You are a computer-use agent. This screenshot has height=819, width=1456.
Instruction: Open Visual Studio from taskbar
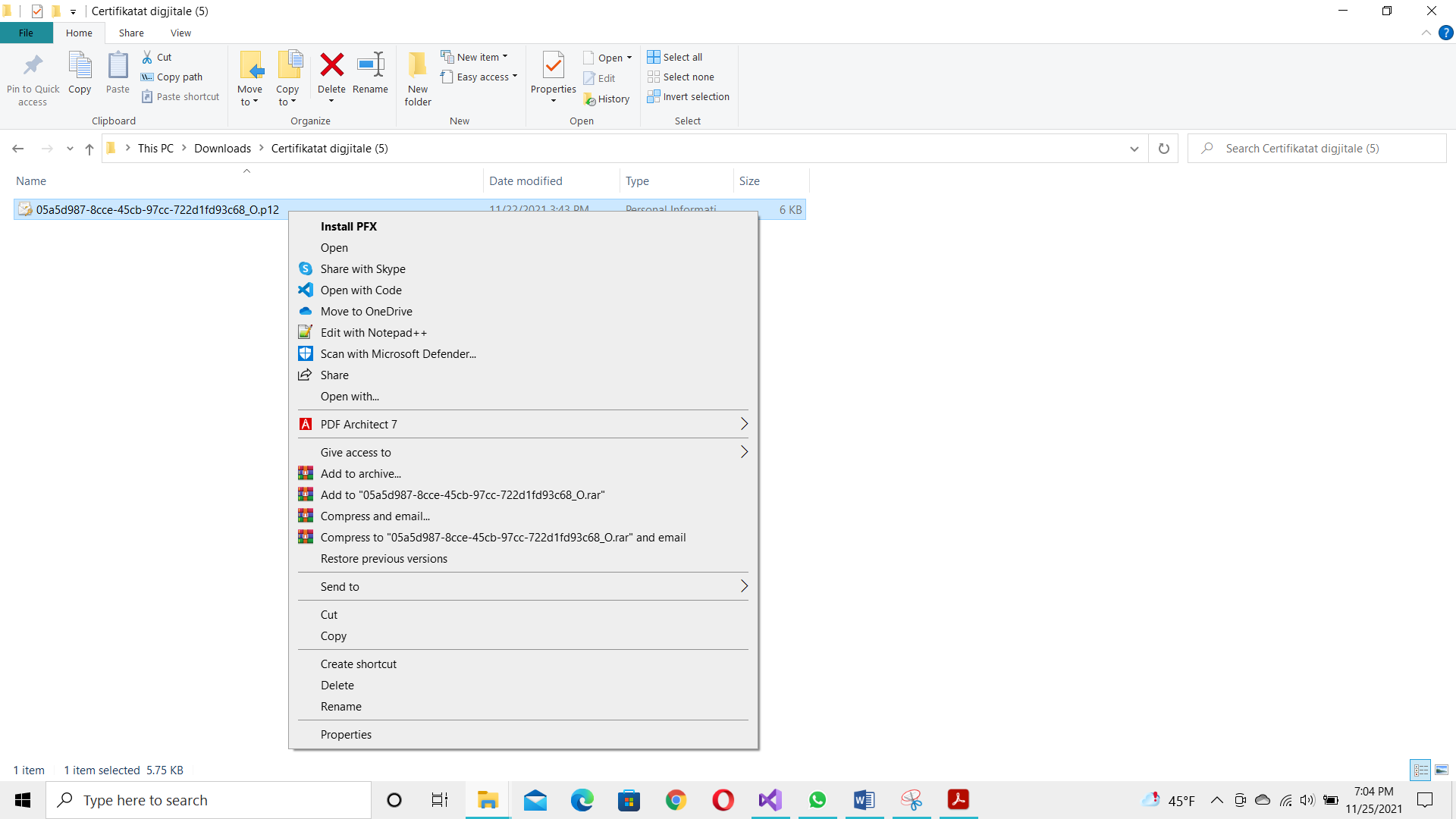(770, 800)
